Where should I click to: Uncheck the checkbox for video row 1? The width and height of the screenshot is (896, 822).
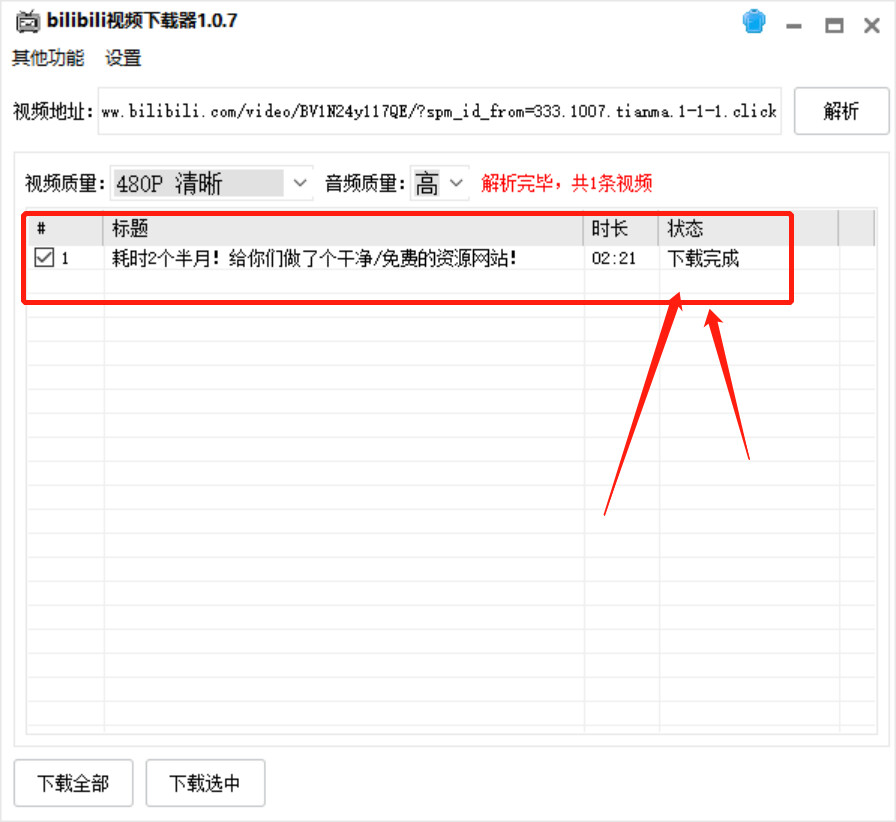pyautogui.click(x=44, y=258)
